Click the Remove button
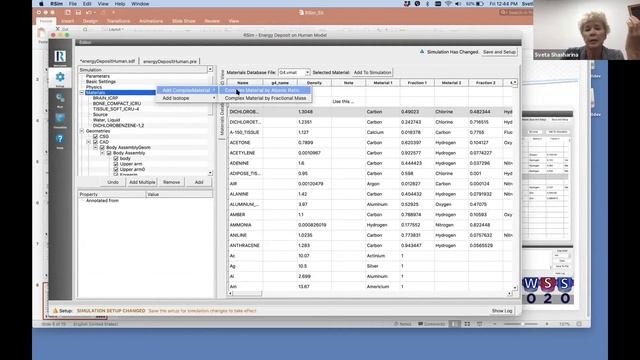Viewport: 640px width, 360px height. tap(171, 182)
